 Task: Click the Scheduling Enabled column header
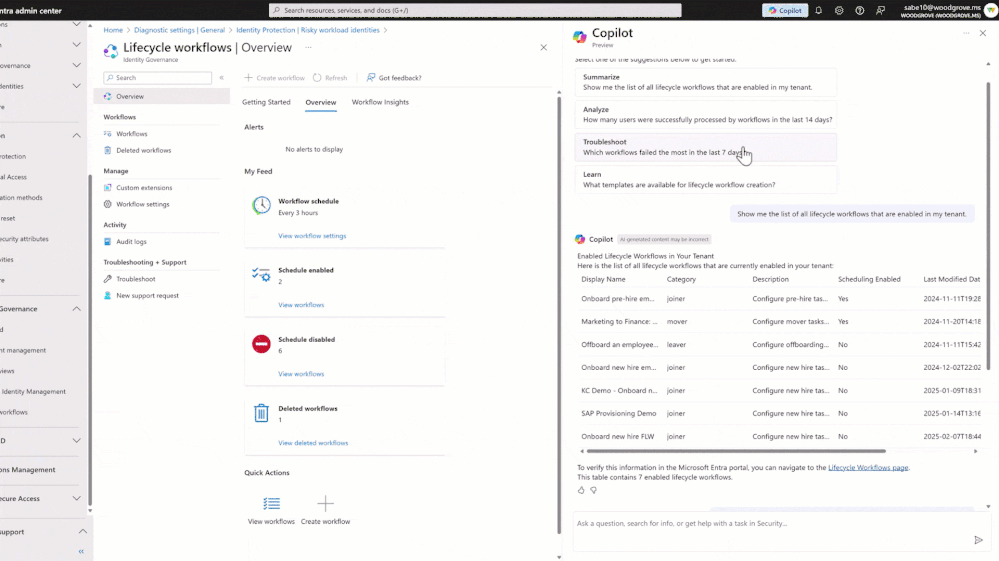click(869, 279)
